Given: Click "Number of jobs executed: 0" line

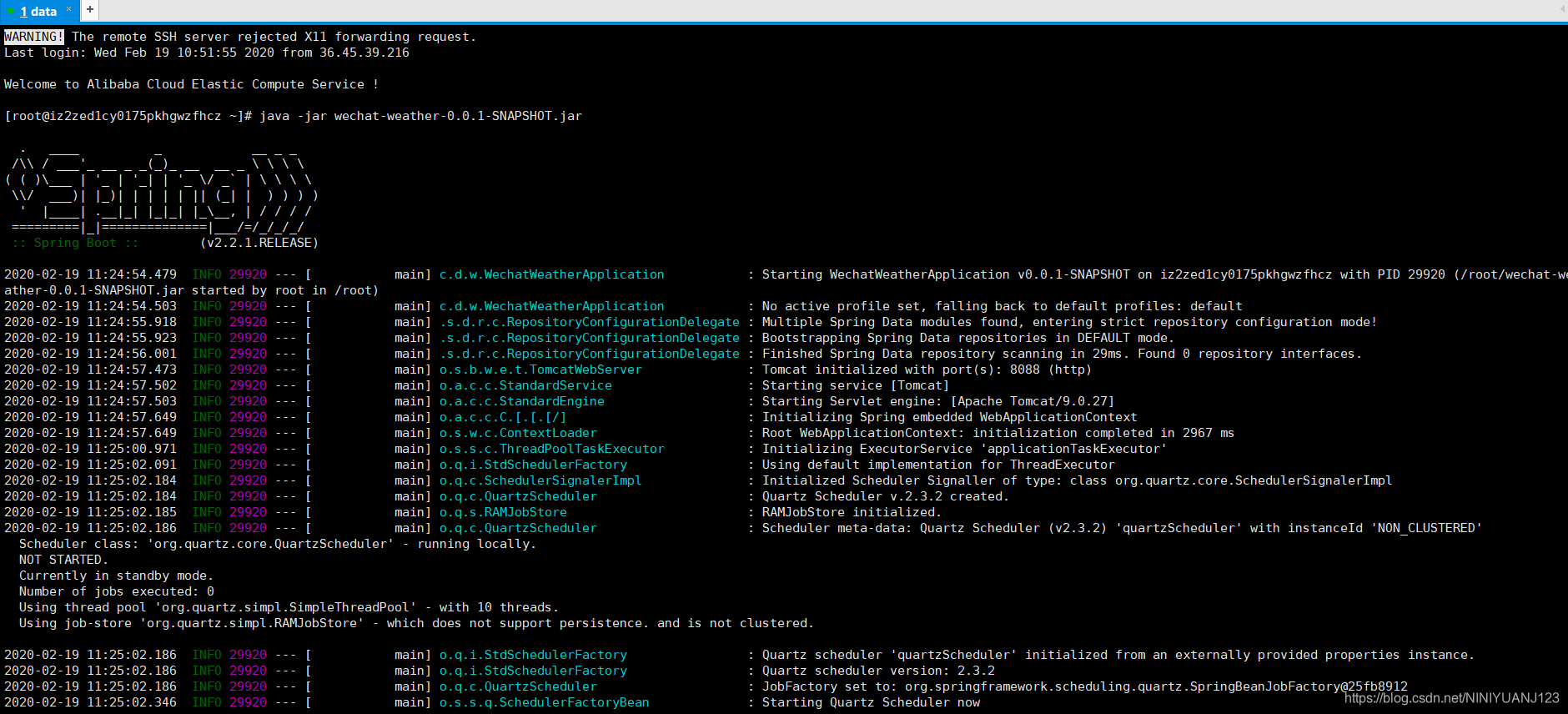Looking at the screenshot, I should point(117,591).
